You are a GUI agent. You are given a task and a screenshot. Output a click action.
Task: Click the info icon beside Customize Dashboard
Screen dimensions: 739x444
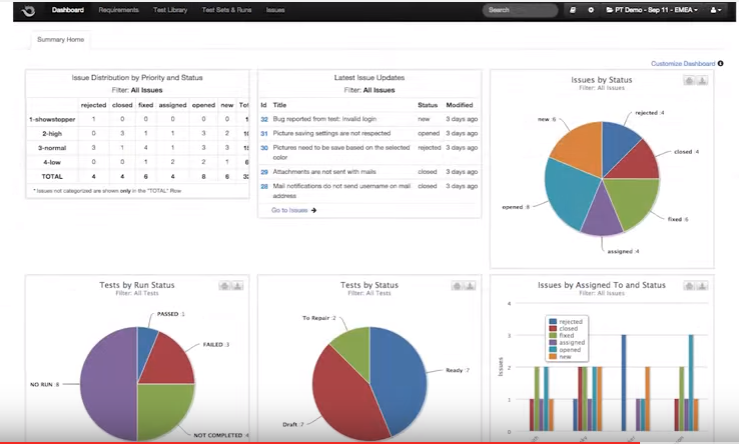tap(721, 63)
